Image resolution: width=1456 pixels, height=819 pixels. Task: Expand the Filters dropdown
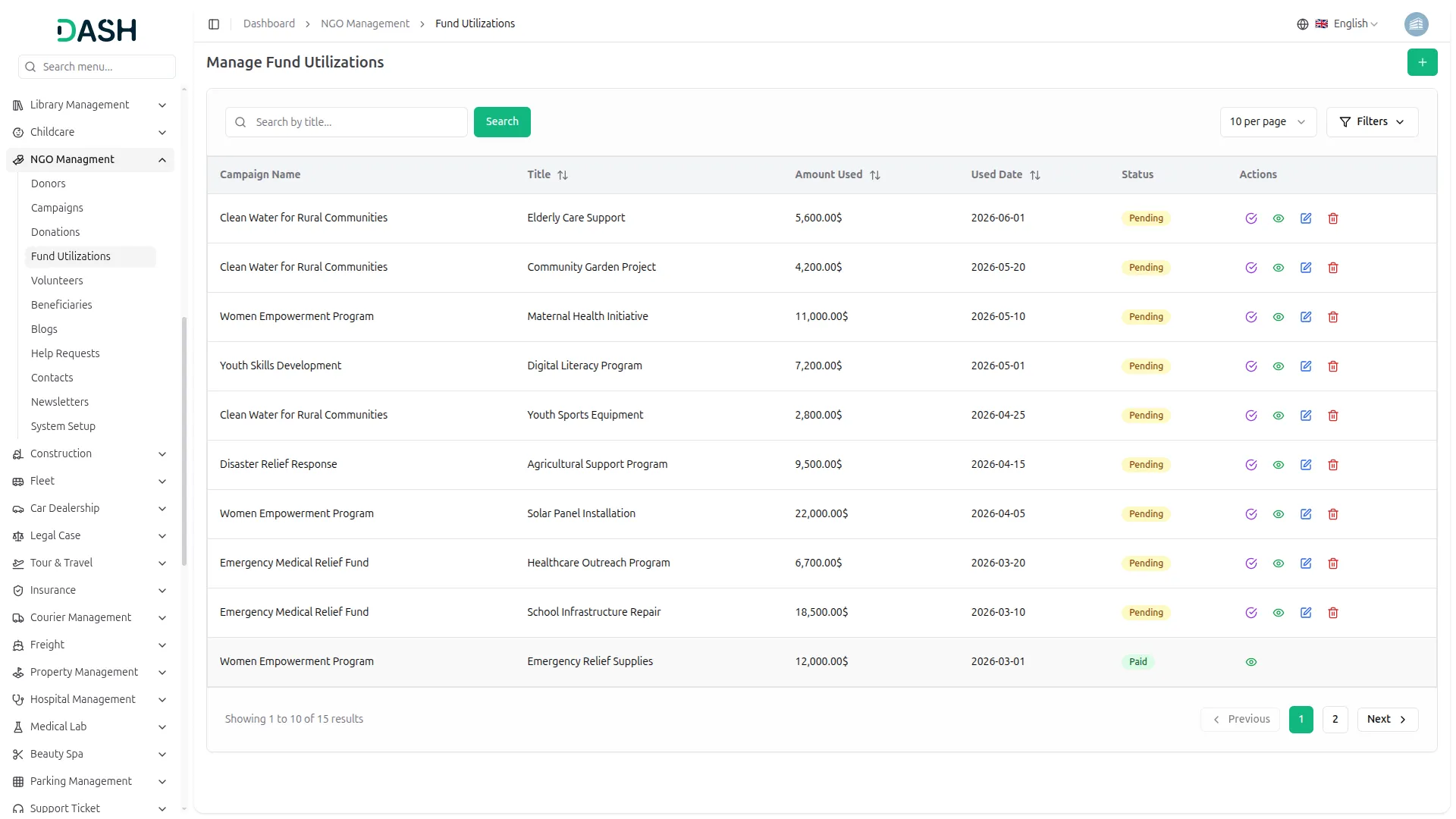click(1372, 122)
